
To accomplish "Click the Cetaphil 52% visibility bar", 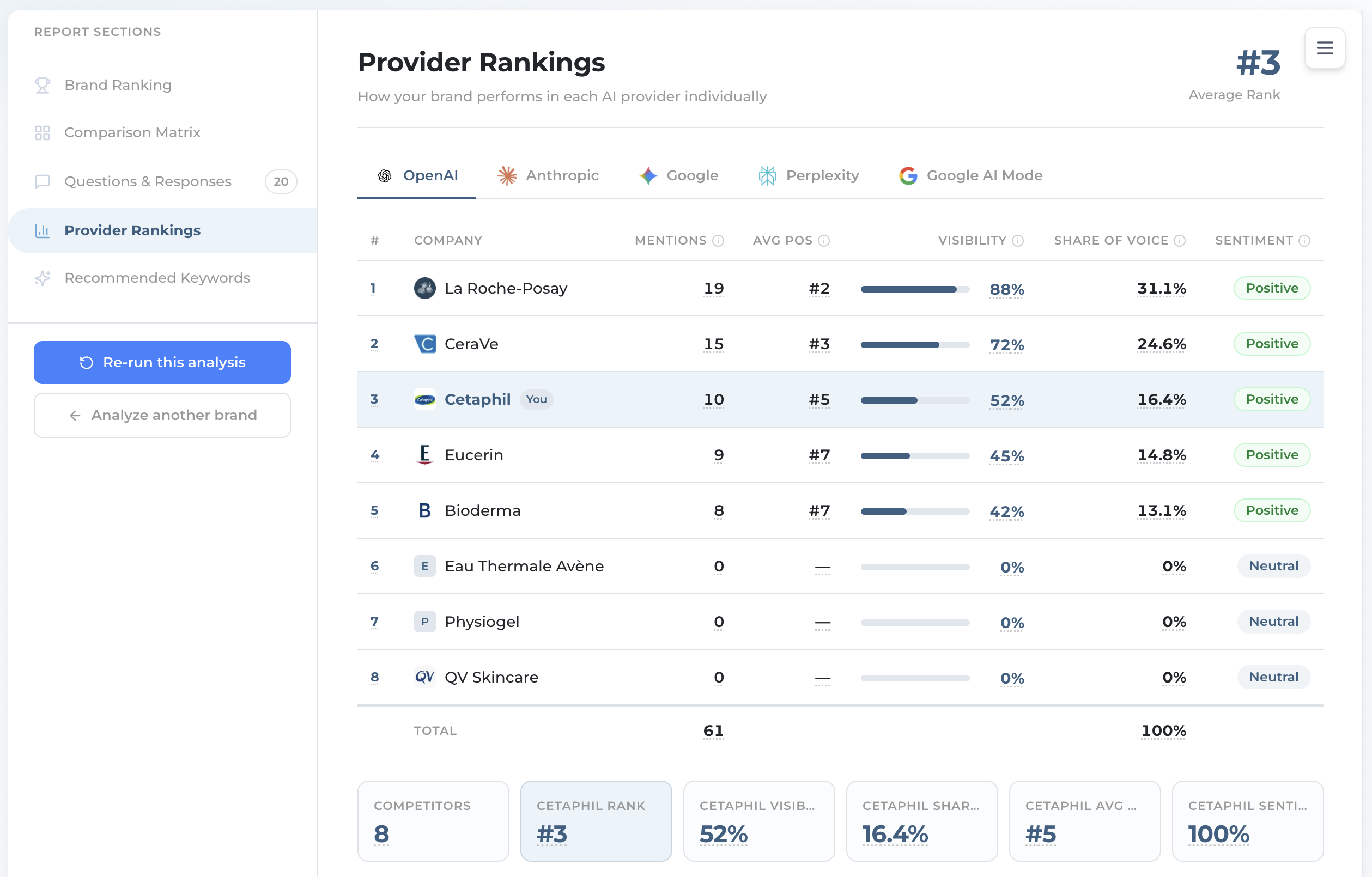I will 915,400.
